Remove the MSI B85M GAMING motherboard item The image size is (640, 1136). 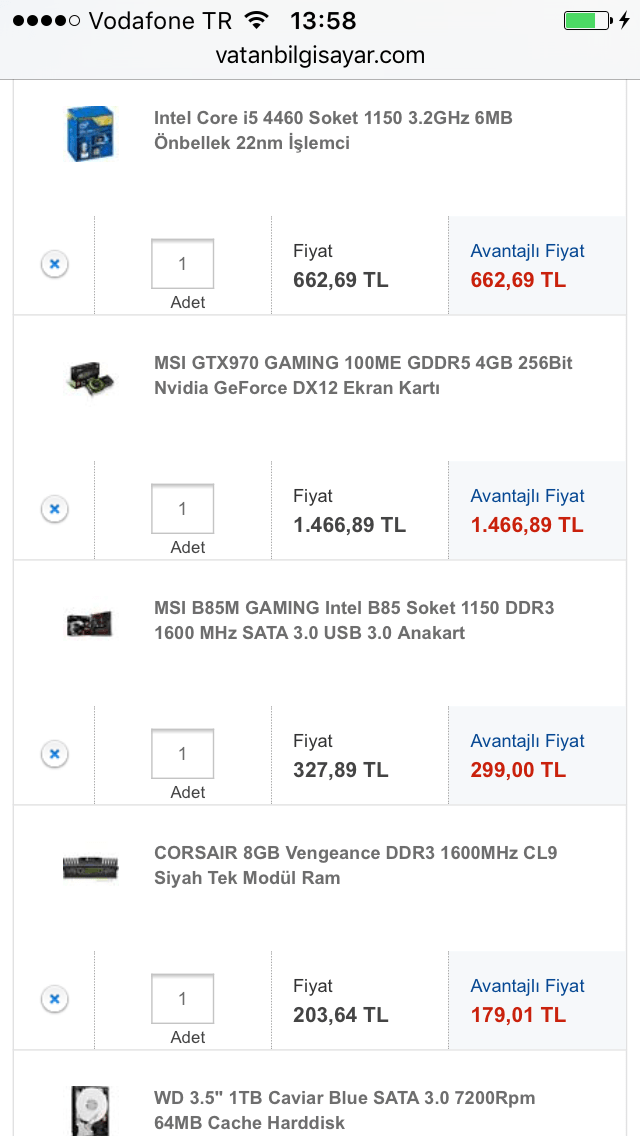[x=55, y=754]
